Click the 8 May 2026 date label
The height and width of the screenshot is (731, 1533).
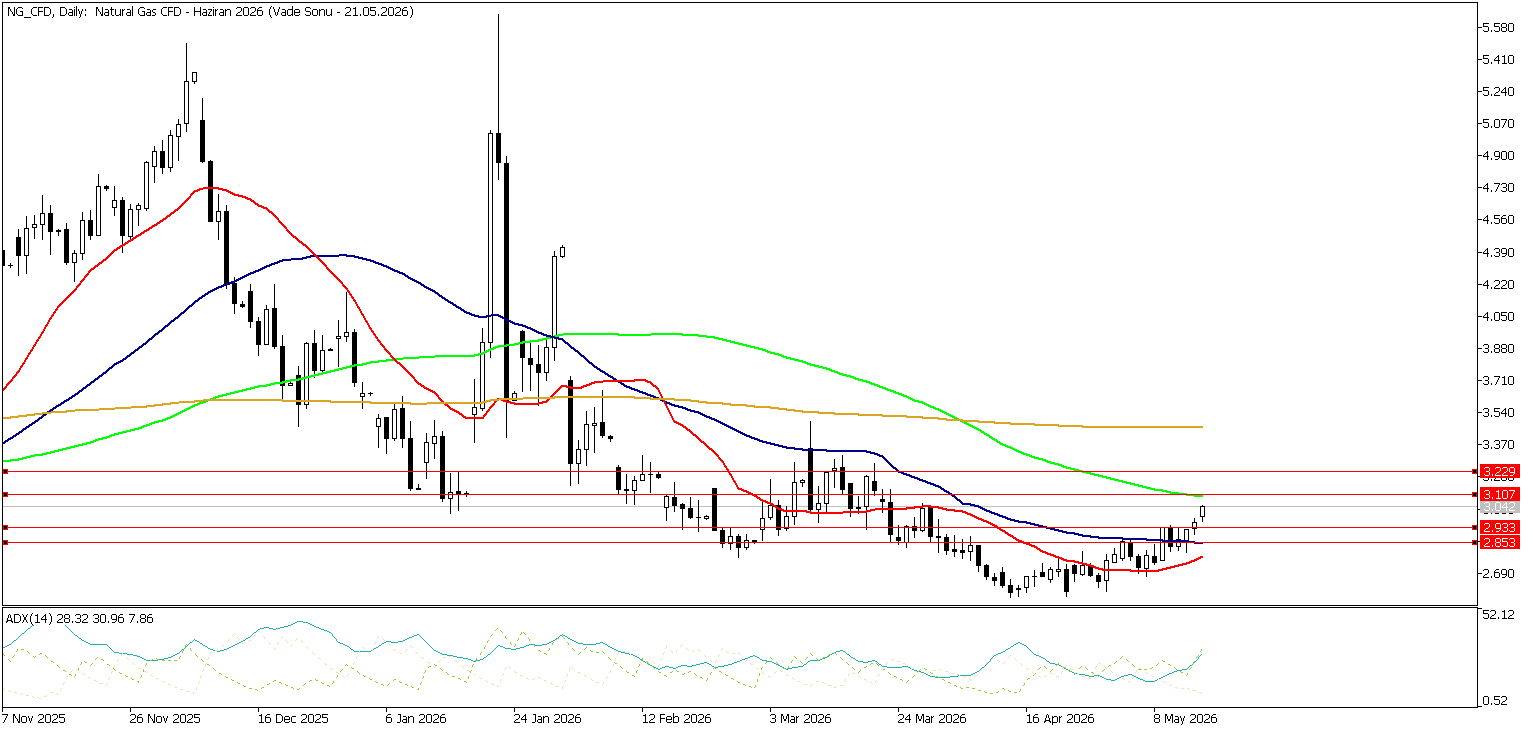pyautogui.click(x=1186, y=719)
